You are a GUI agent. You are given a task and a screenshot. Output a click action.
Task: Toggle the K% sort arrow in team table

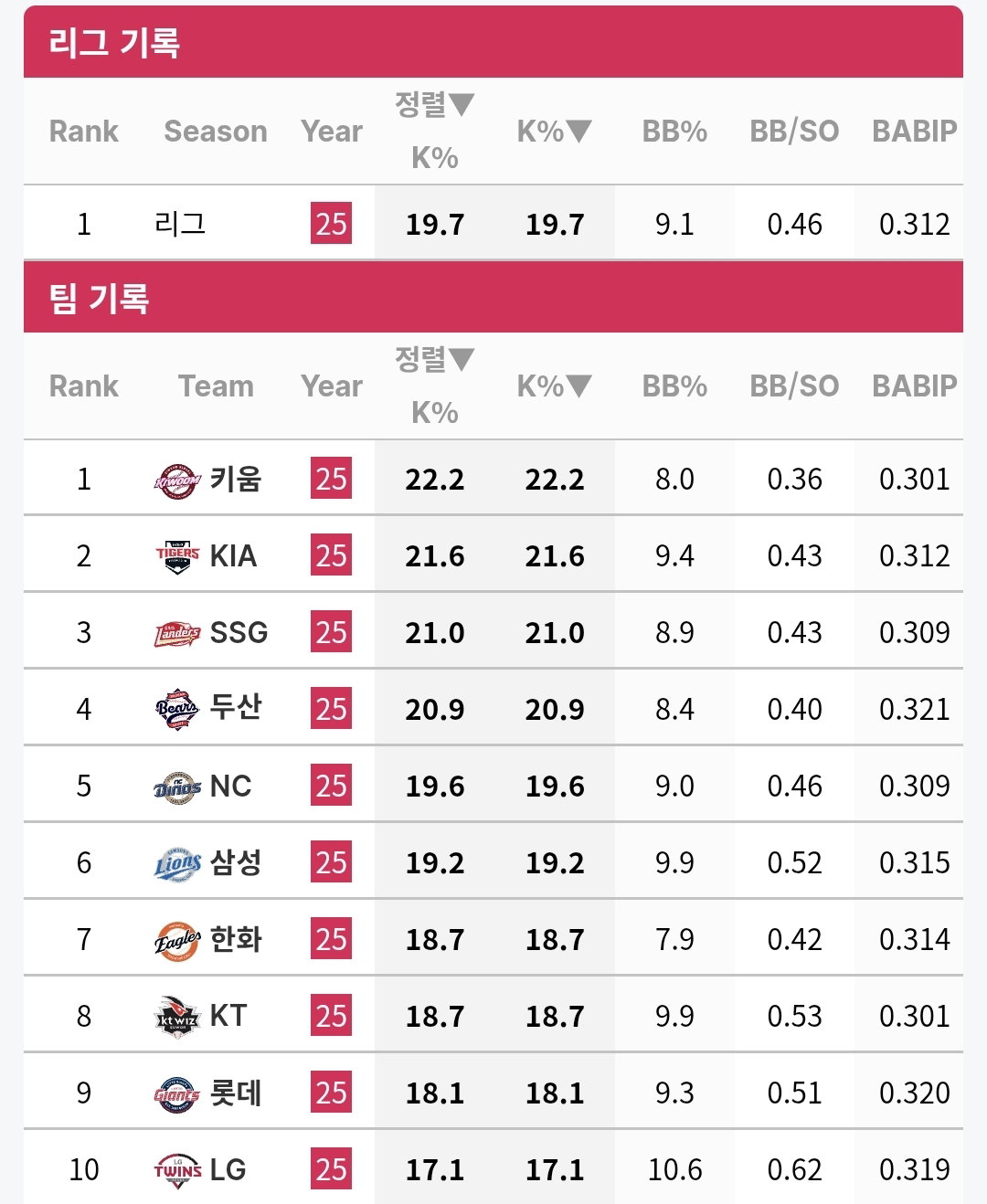(579, 386)
